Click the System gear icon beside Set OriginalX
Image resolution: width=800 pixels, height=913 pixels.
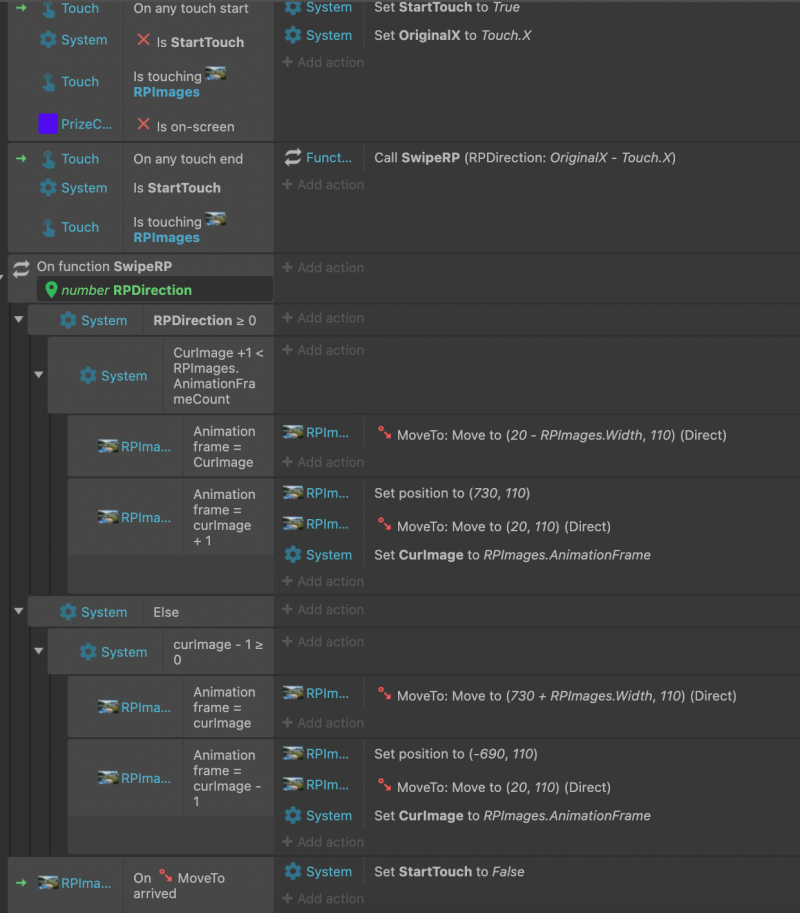tap(293, 35)
